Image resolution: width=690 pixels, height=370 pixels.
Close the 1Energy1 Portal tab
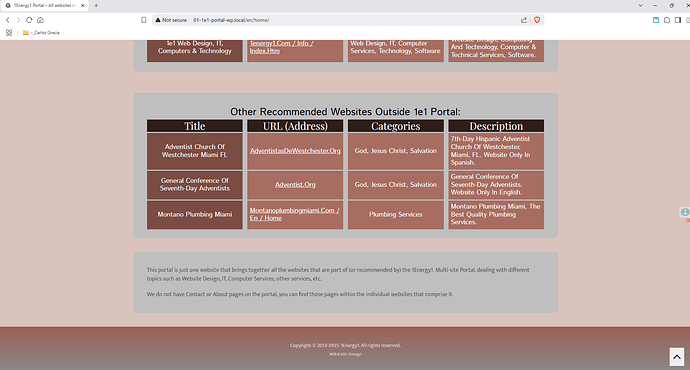[x=82, y=5]
